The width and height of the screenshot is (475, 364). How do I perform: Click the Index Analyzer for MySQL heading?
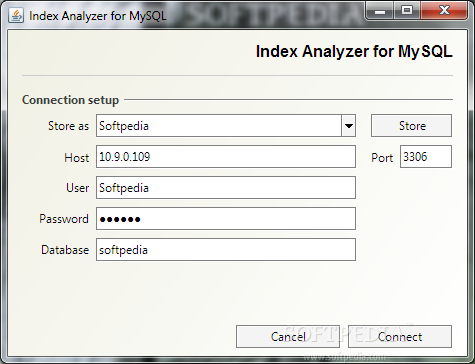point(354,52)
